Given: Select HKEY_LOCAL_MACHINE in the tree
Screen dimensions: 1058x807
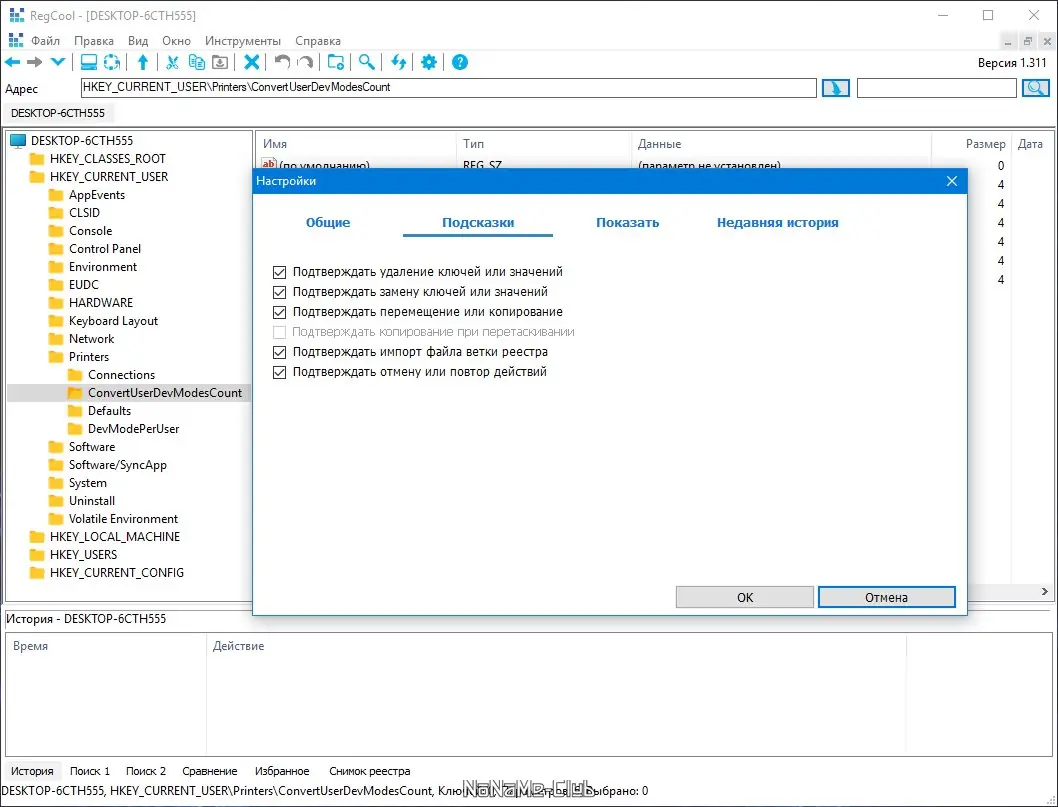Looking at the screenshot, I should tap(115, 536).
